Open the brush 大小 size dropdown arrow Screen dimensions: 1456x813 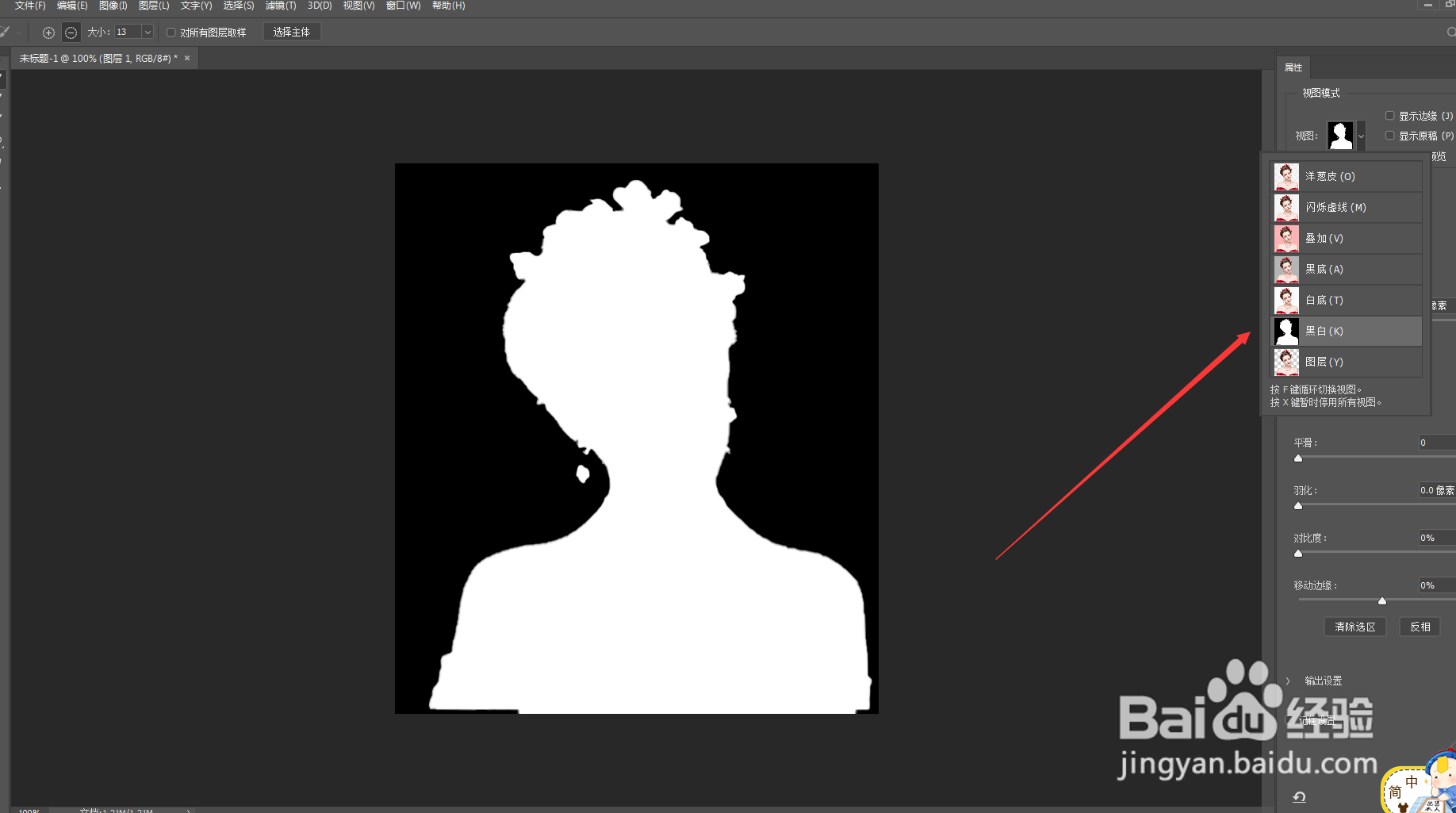coord(148,33)
